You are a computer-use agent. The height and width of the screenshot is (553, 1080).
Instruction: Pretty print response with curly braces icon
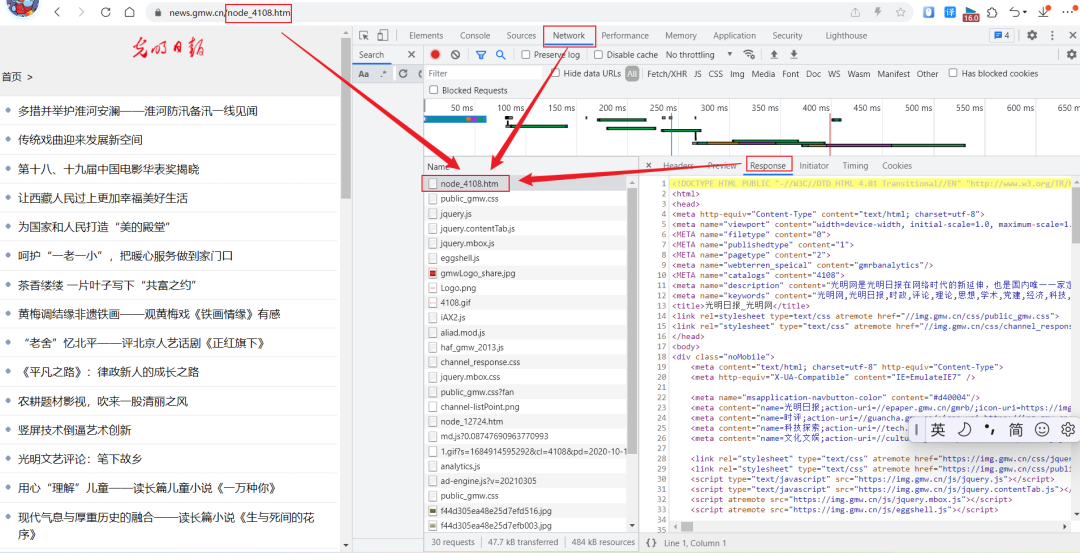651,543
